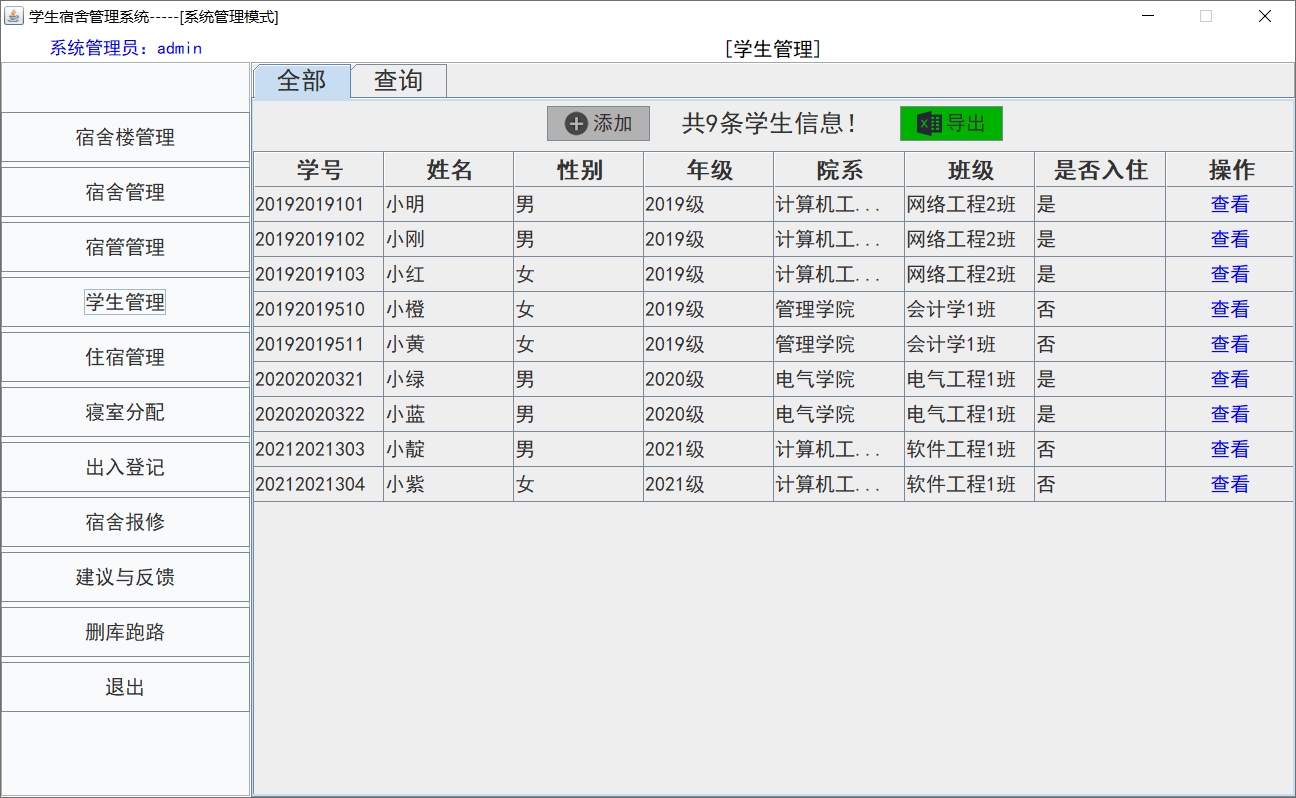Close the dormitory system window

point(1265,16)
